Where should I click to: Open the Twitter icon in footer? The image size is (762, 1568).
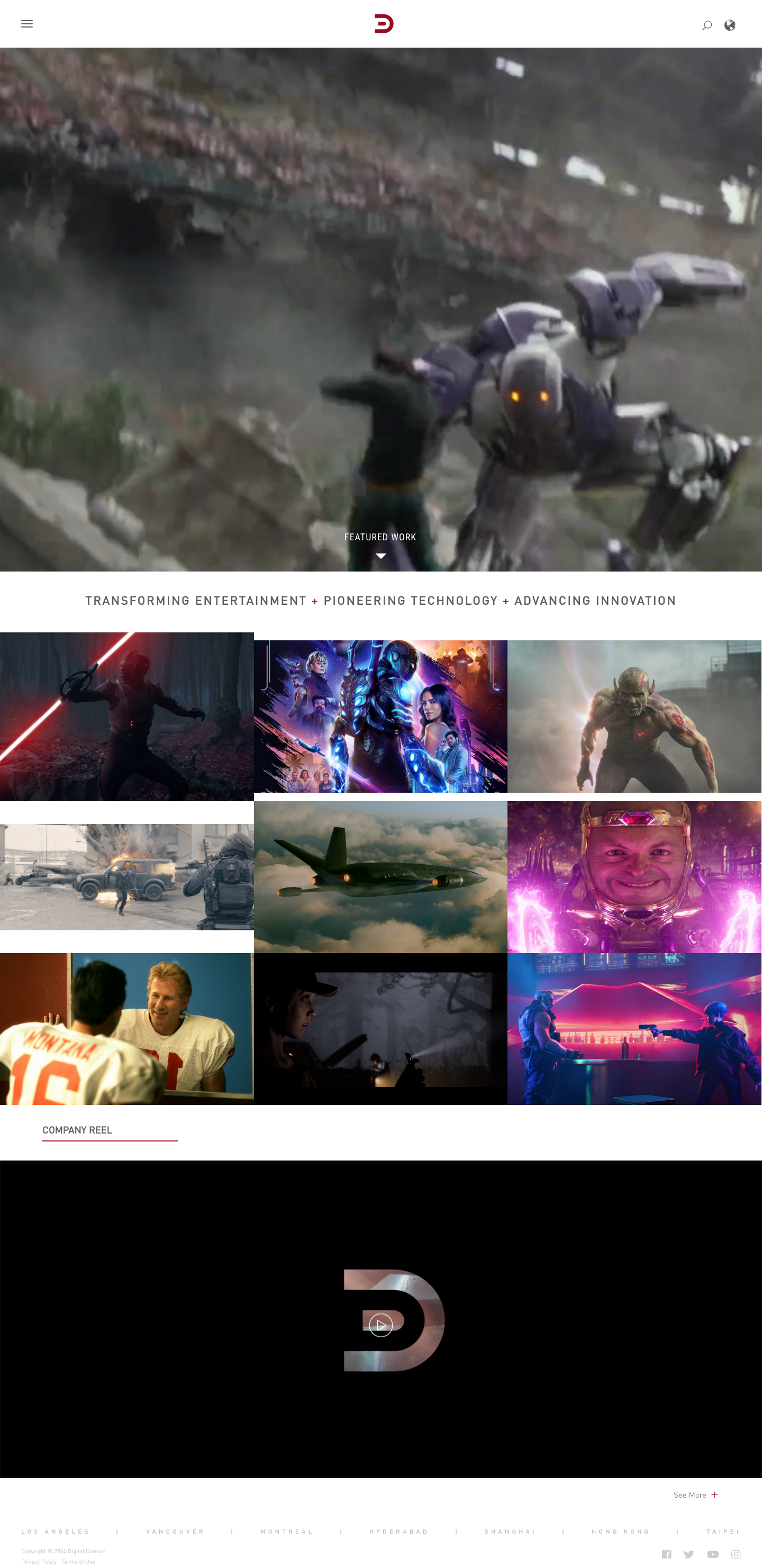coord(689,1554)
